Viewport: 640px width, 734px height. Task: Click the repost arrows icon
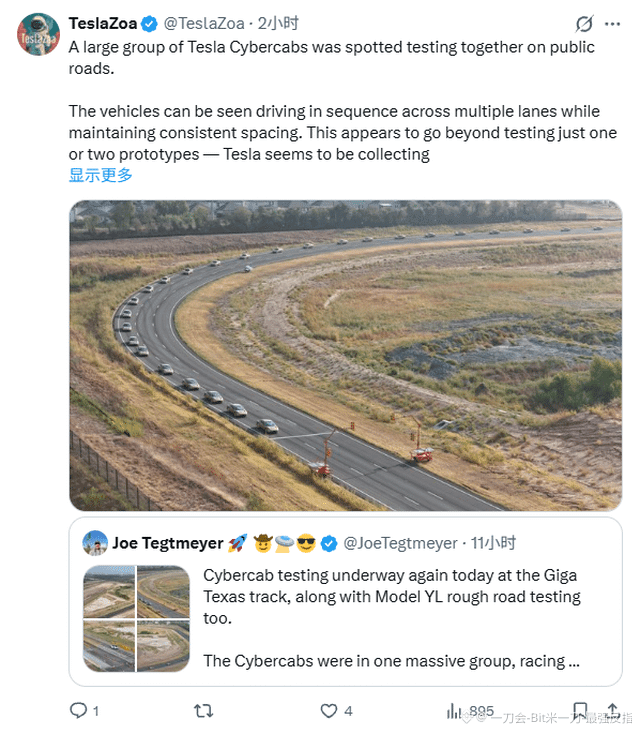click(204, 711)
